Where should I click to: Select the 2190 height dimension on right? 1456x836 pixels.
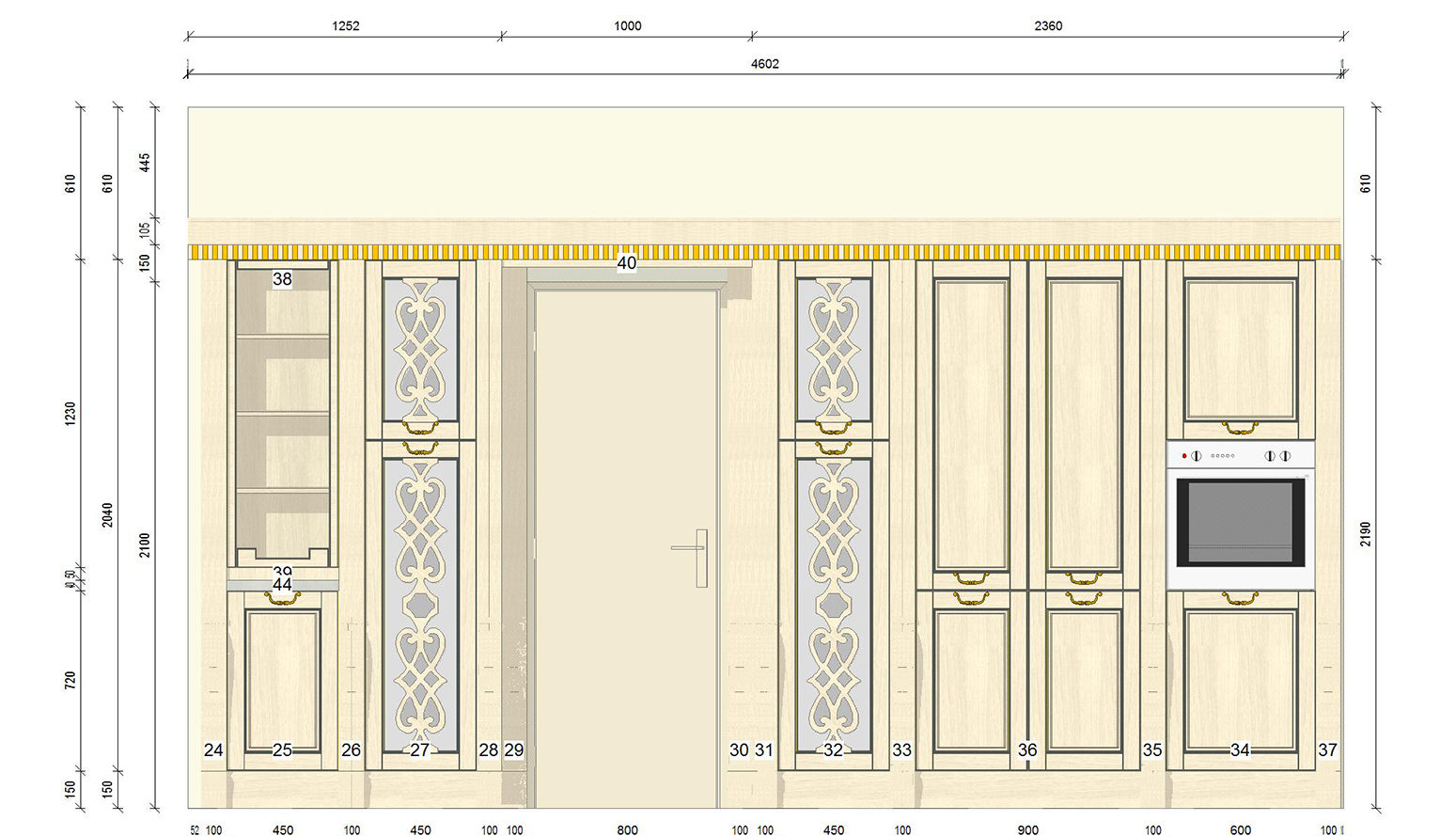pos(1366,534)
